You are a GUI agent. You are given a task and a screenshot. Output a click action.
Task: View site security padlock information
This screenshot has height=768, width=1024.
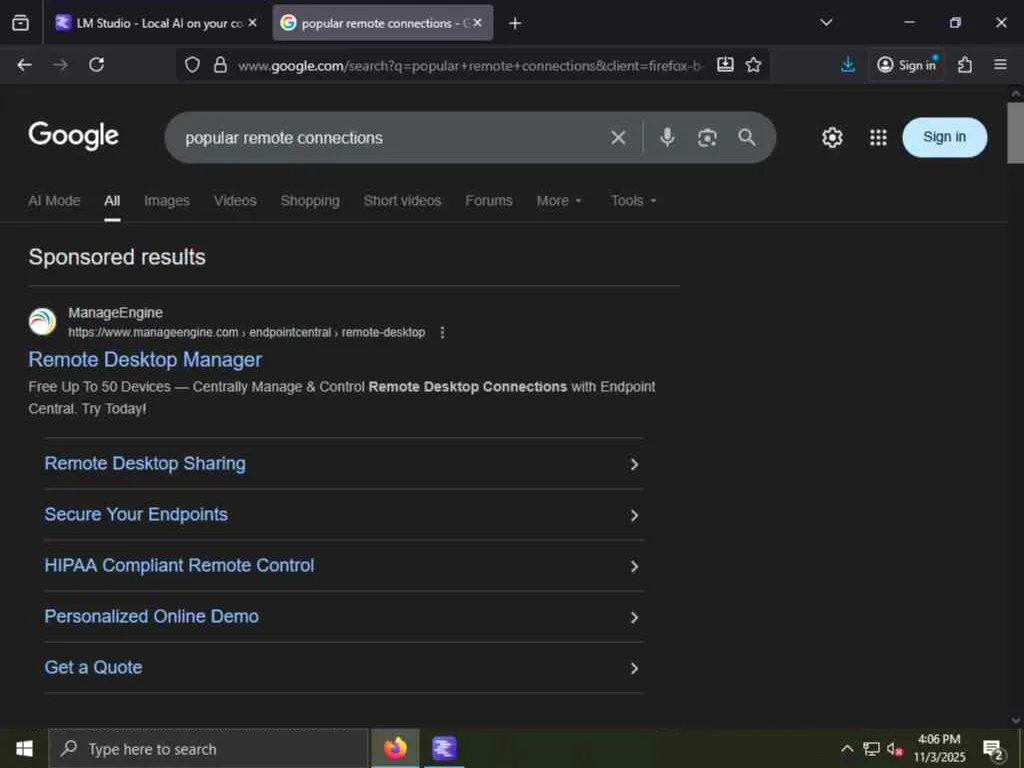coord(221,65)
